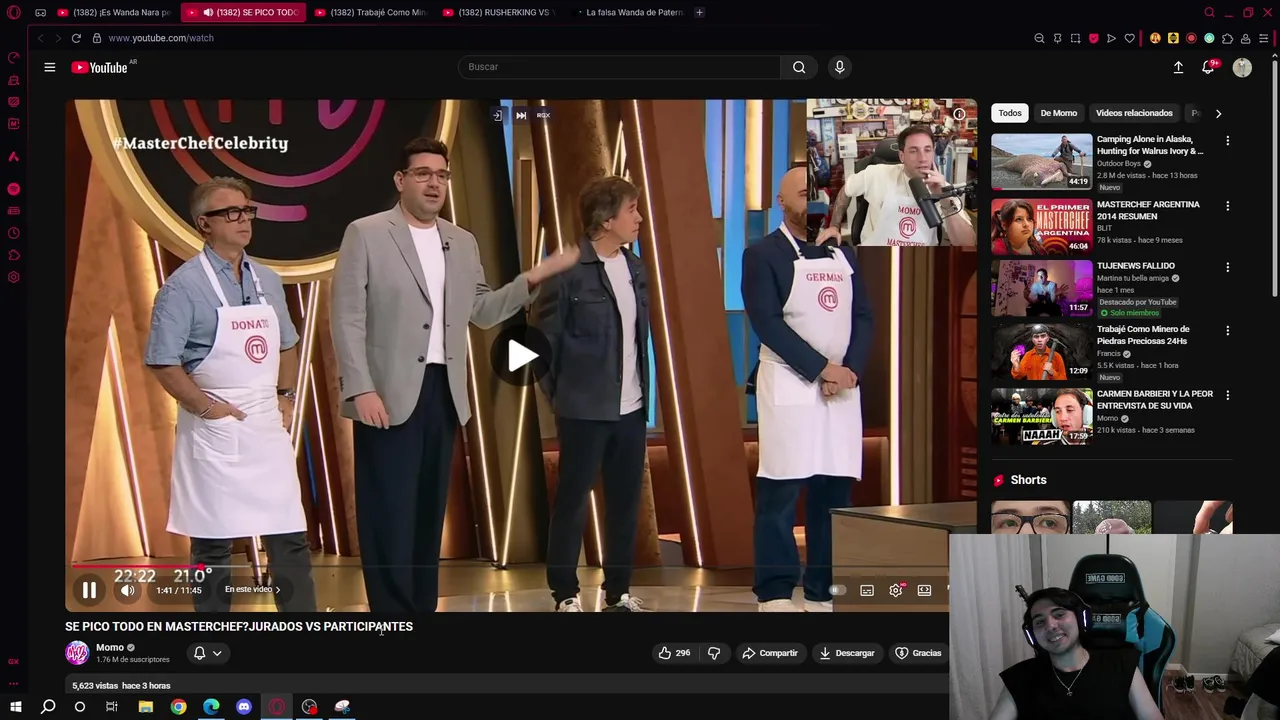
Task: Open the snapshot tool in browser toolbar
Action: click(1075, 38)
